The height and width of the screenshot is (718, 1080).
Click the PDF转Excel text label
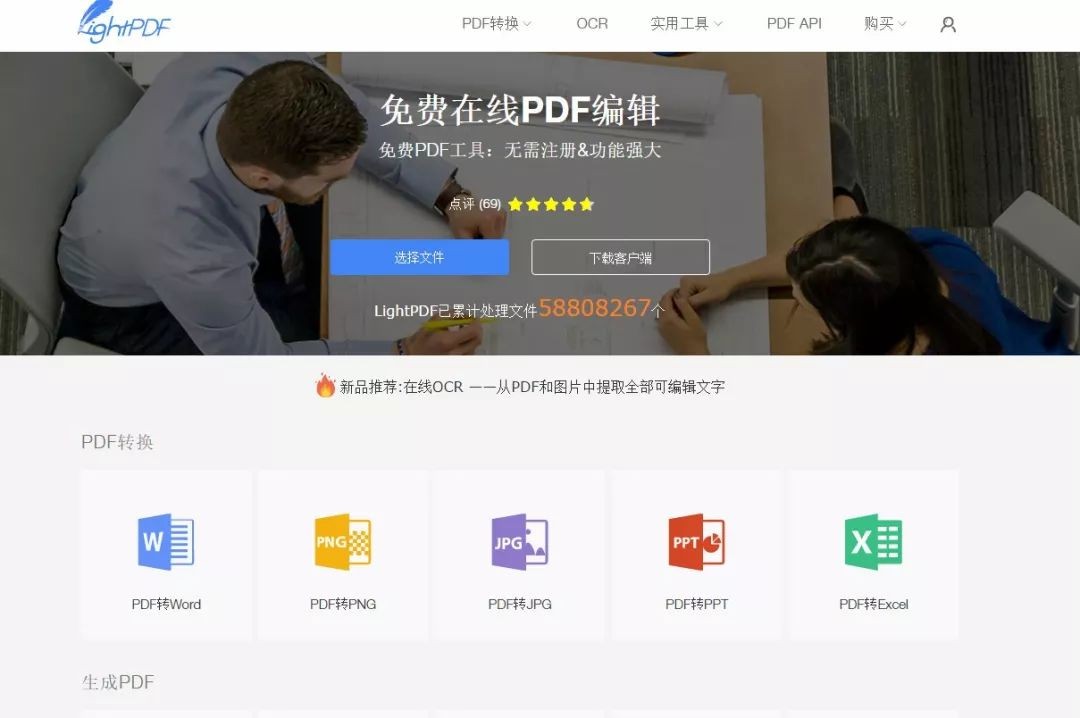pyautogui.click(x=873, y=604)
